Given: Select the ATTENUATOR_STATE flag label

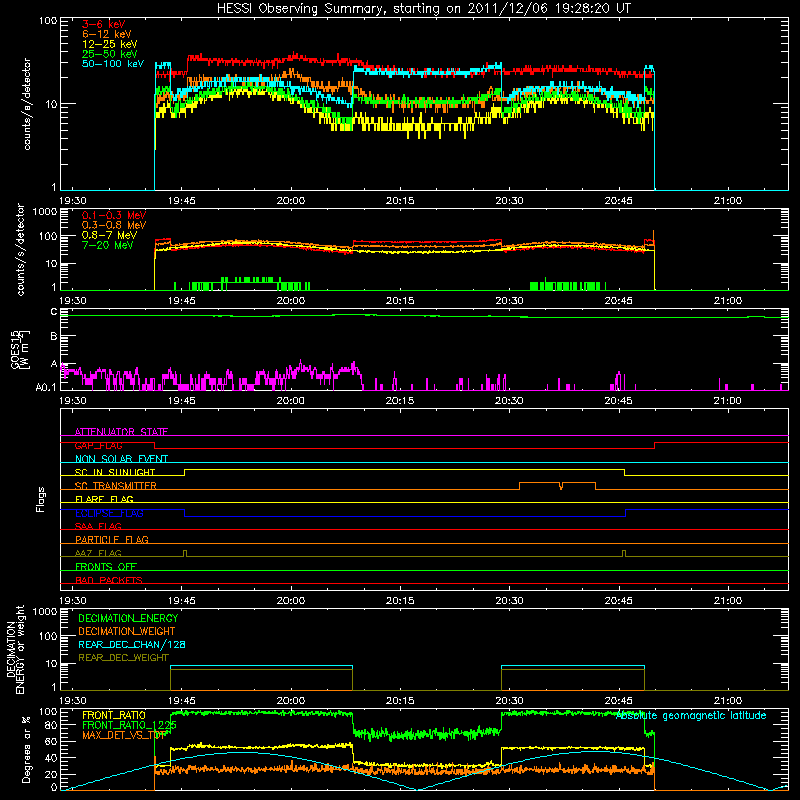Looking at the screenshot, I should pyautogui.click(x=121, y=432).
